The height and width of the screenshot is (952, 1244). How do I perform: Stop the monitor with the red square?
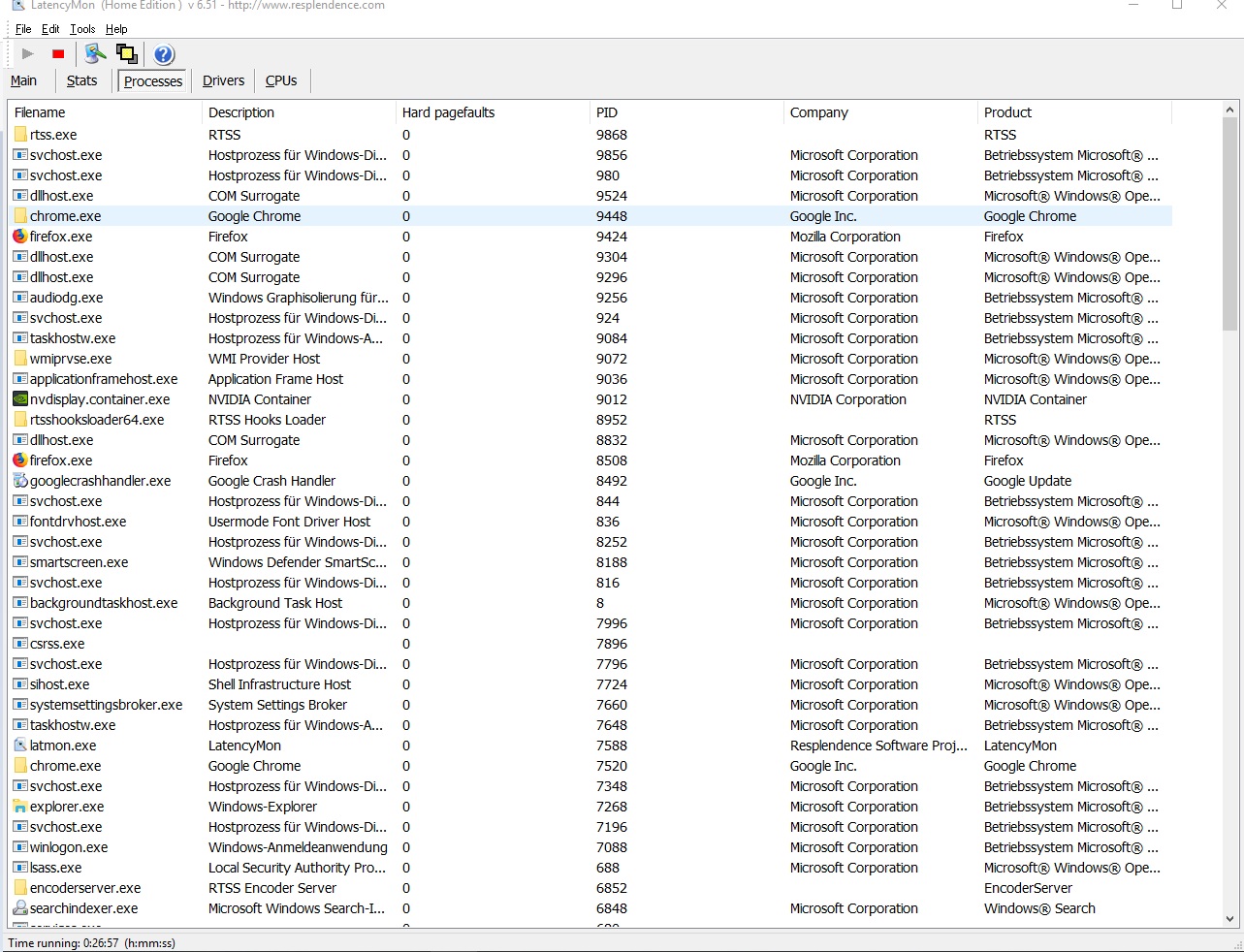58,54
